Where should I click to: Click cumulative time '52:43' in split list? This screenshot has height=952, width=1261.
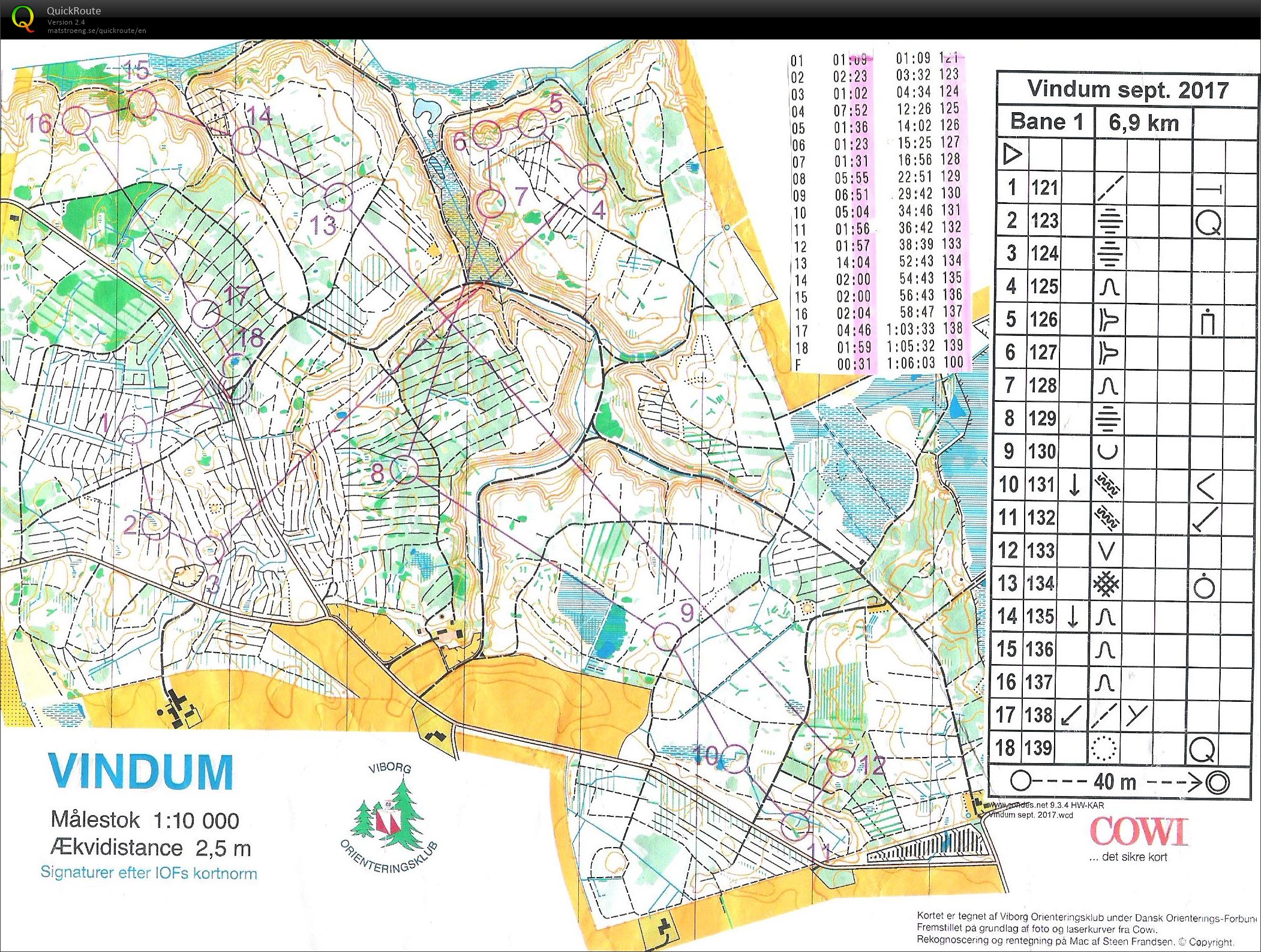coord(917,262)
